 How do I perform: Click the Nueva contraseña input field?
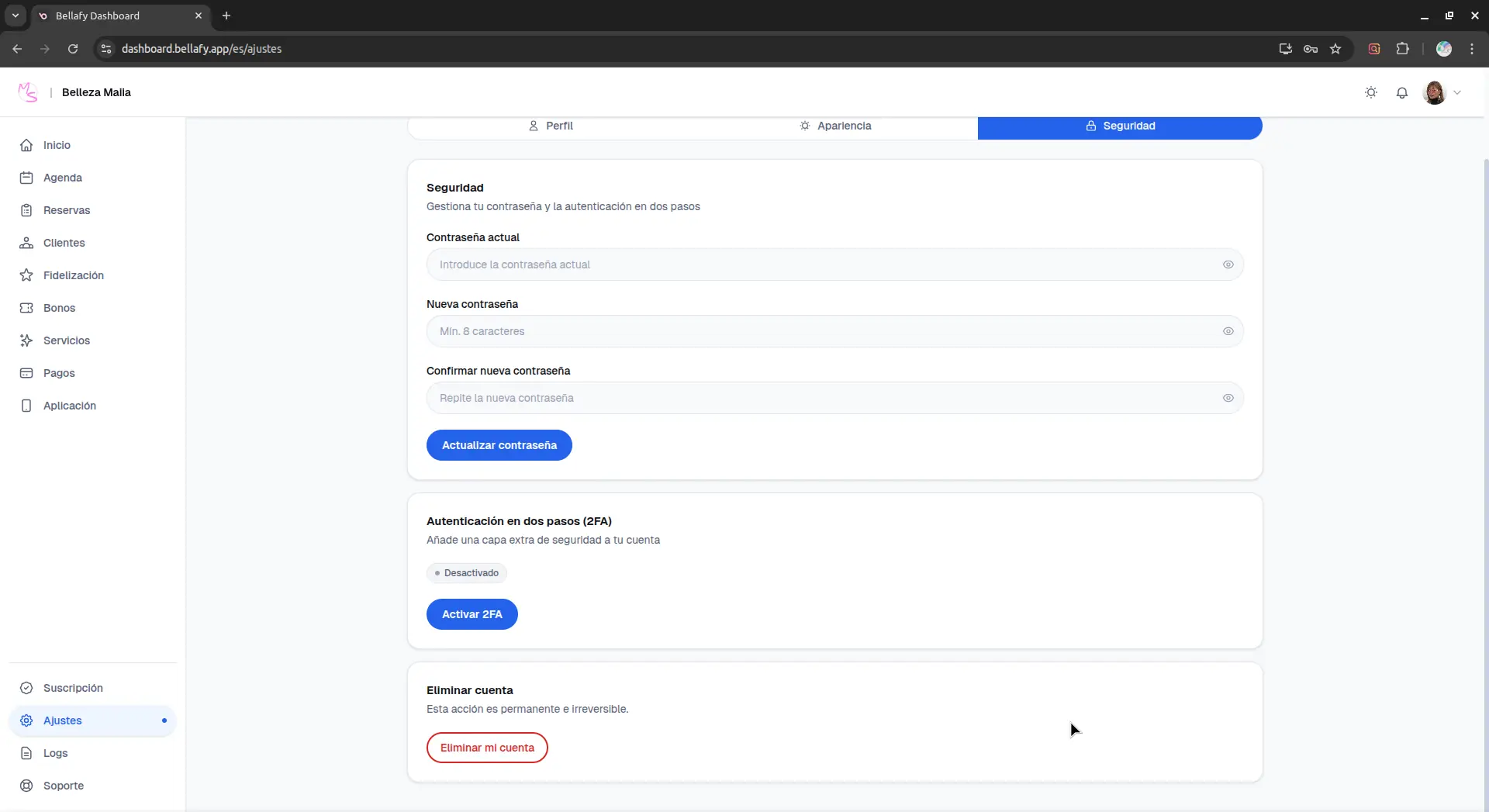[776, 331]
